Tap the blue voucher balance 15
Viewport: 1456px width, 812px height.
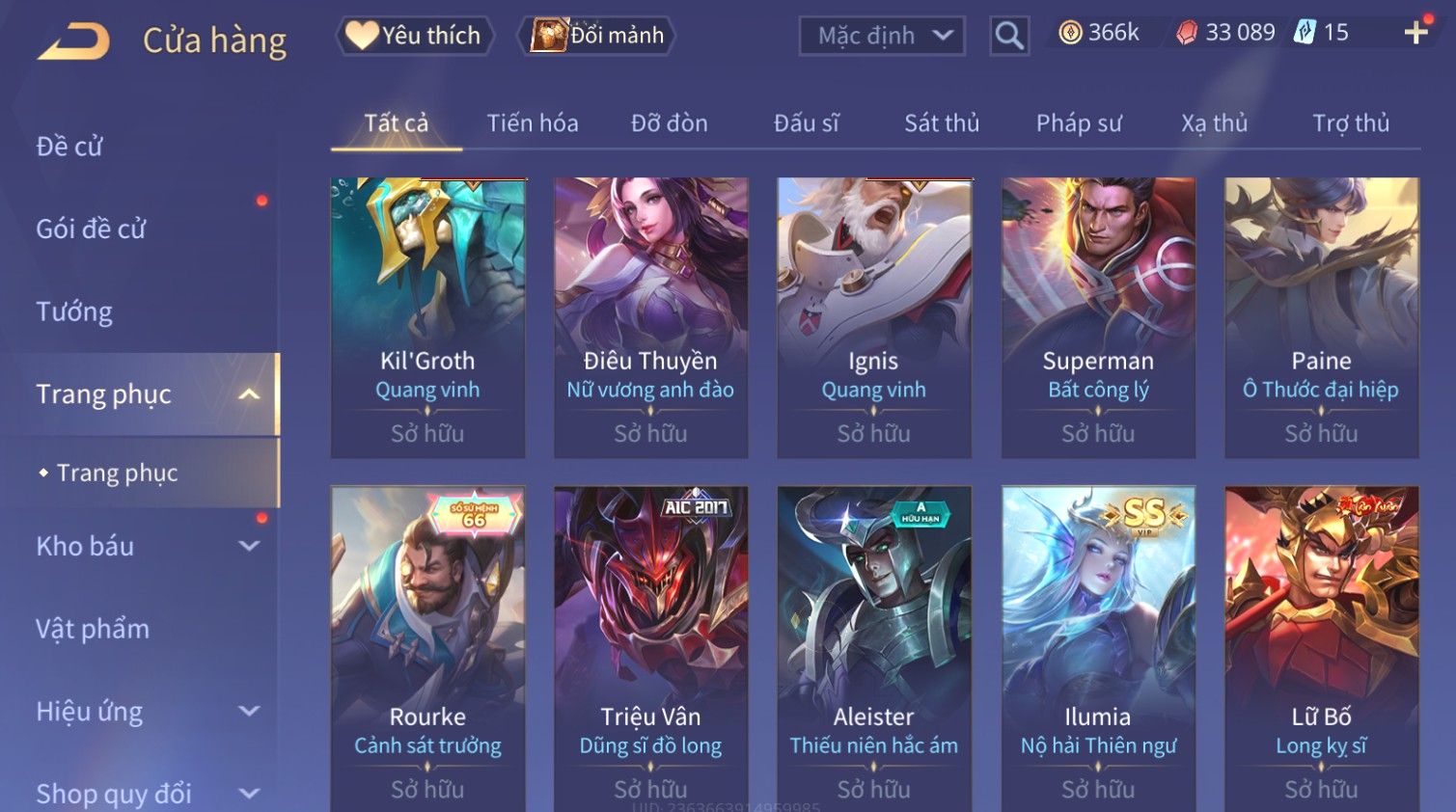[1321, 33]
